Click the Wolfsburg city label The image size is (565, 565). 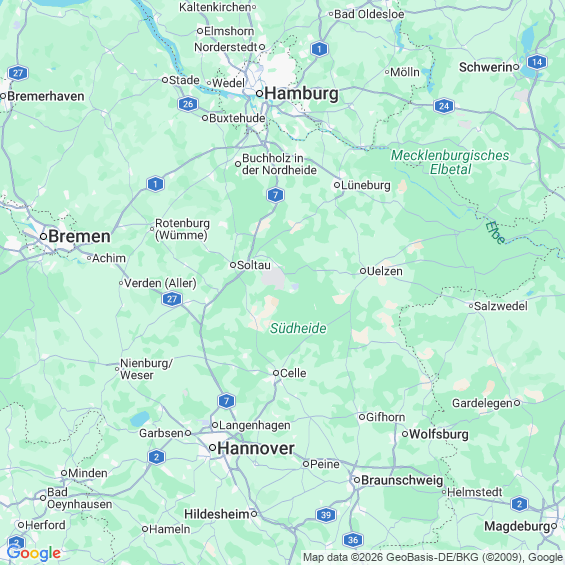(439, 434)
